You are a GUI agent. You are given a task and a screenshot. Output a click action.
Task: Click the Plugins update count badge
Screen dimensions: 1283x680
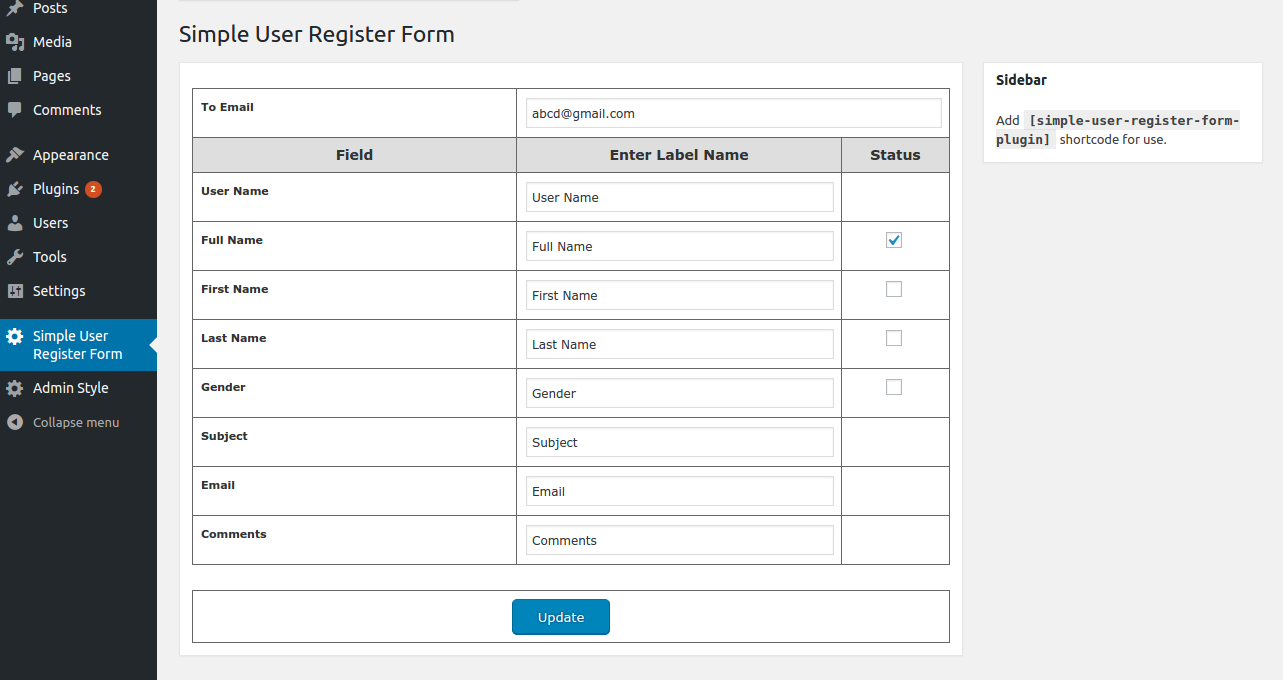pyautogui.click(x=92, y=188)
